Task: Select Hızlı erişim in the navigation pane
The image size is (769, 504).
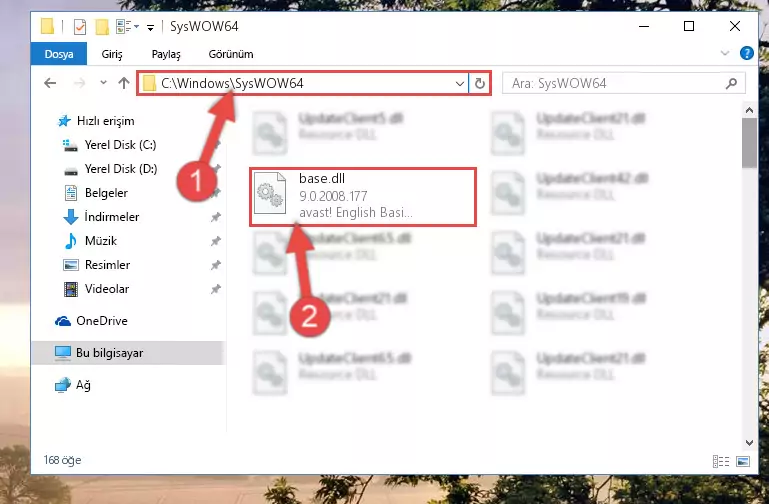Action: [x=105, y=121]
